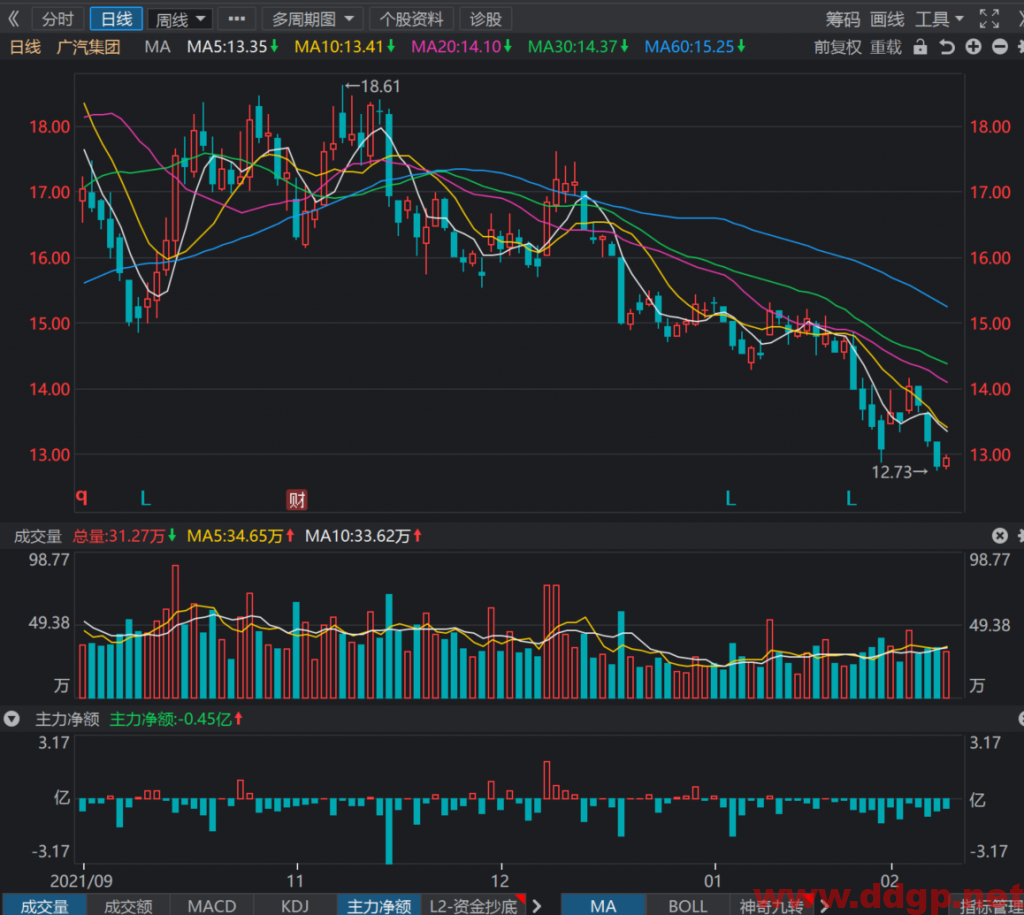Zoom in chart with plus icon

[974, 47]
